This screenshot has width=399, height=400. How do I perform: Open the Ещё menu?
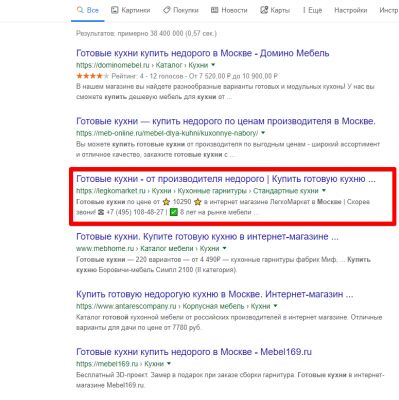pyautogui.click(x=312, y=10)
